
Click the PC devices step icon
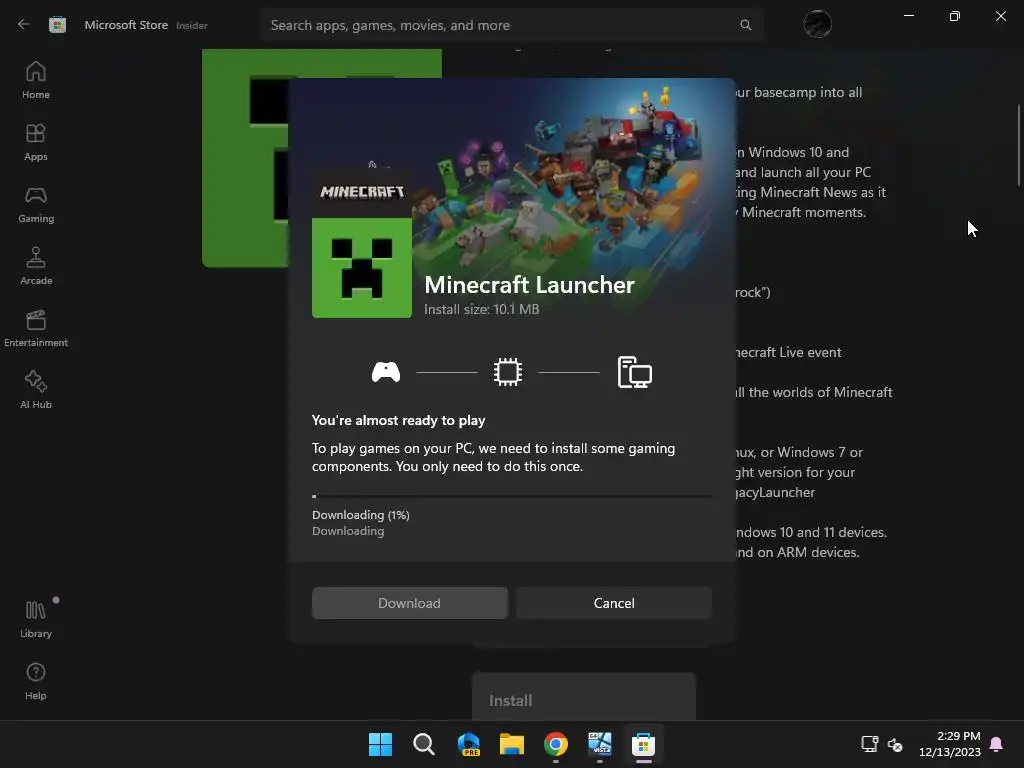click(x=635, y=372)
